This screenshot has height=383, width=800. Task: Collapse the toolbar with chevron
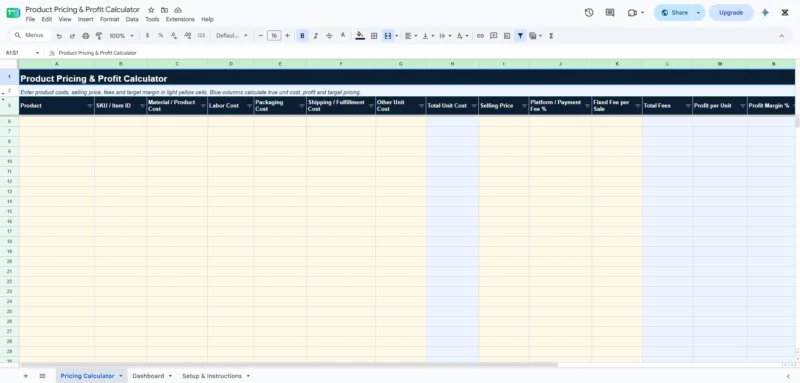(781, 36)
